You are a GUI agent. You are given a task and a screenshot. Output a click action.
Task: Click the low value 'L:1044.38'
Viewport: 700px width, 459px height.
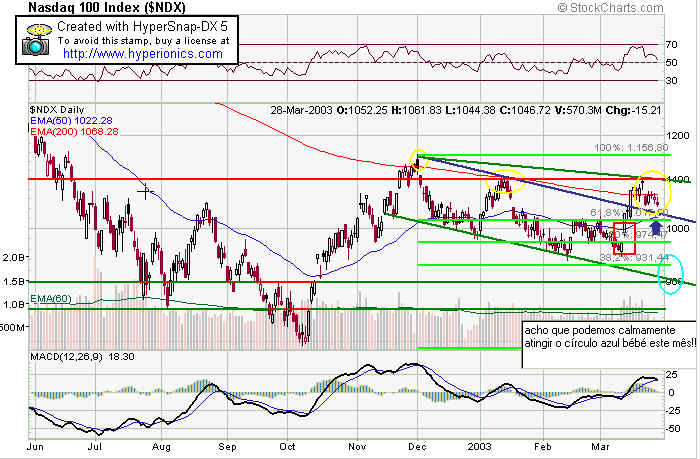click(470, 110)
